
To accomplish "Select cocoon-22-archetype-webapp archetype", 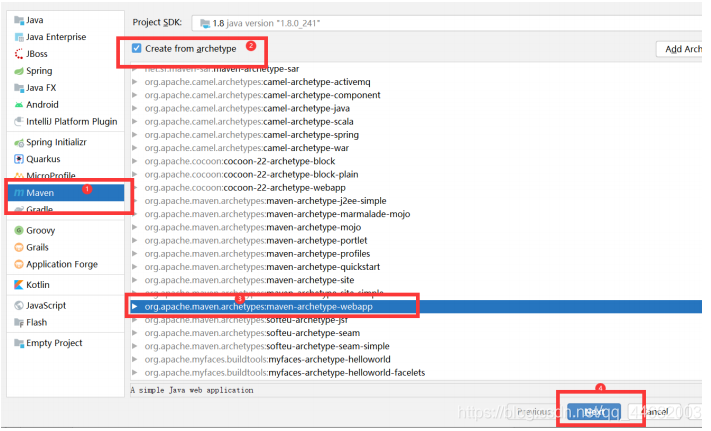I will point(245,188).
